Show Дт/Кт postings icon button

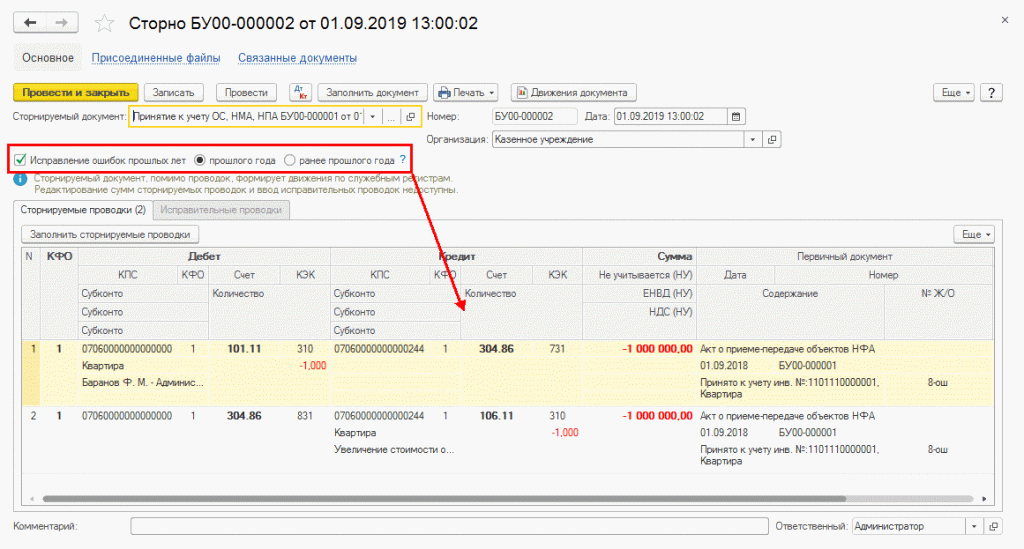point(300,93)
